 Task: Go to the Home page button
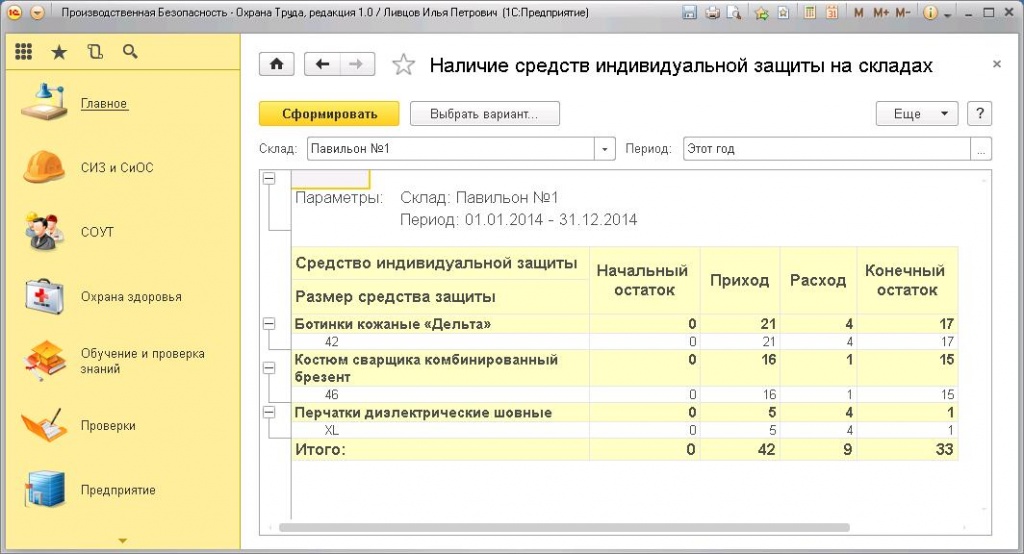click(x=277, y=64)
